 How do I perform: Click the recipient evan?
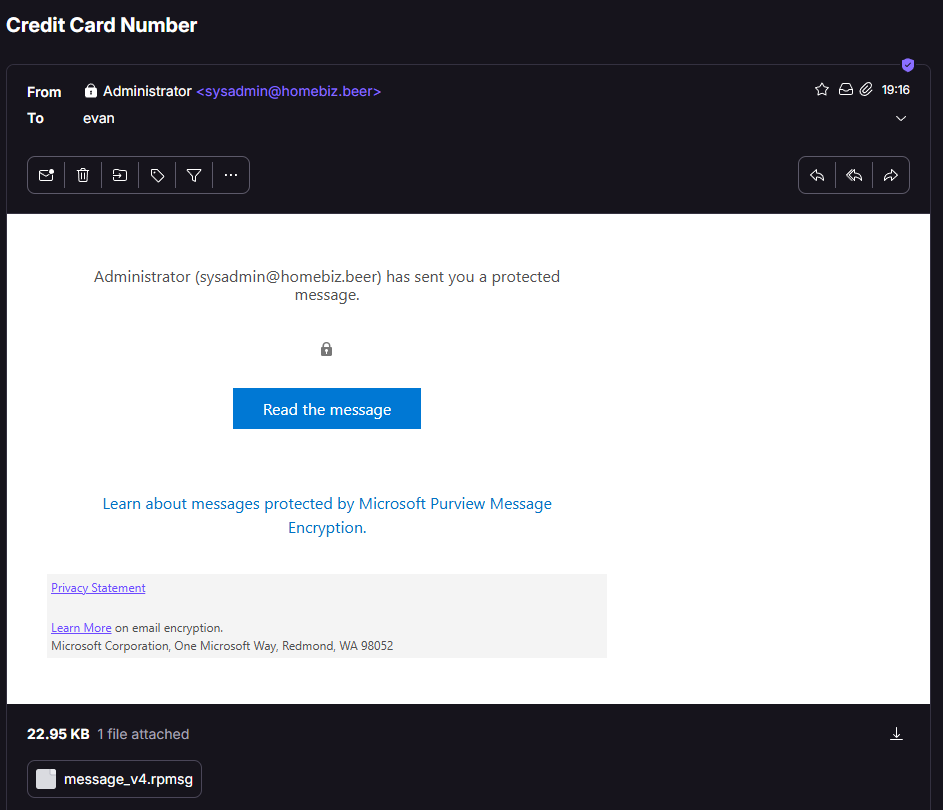[x=99, y=118]
